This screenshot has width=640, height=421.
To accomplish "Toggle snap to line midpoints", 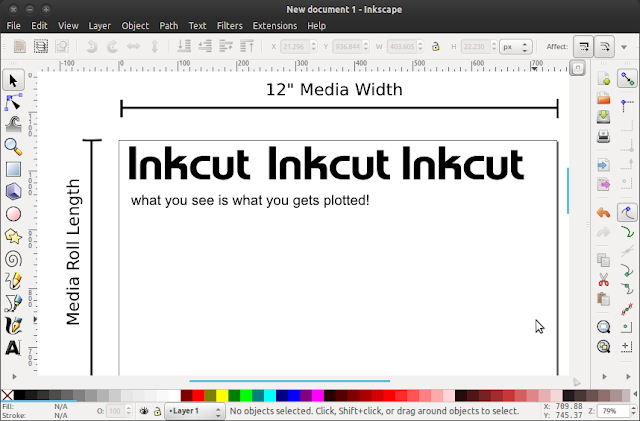I will 627,309.
